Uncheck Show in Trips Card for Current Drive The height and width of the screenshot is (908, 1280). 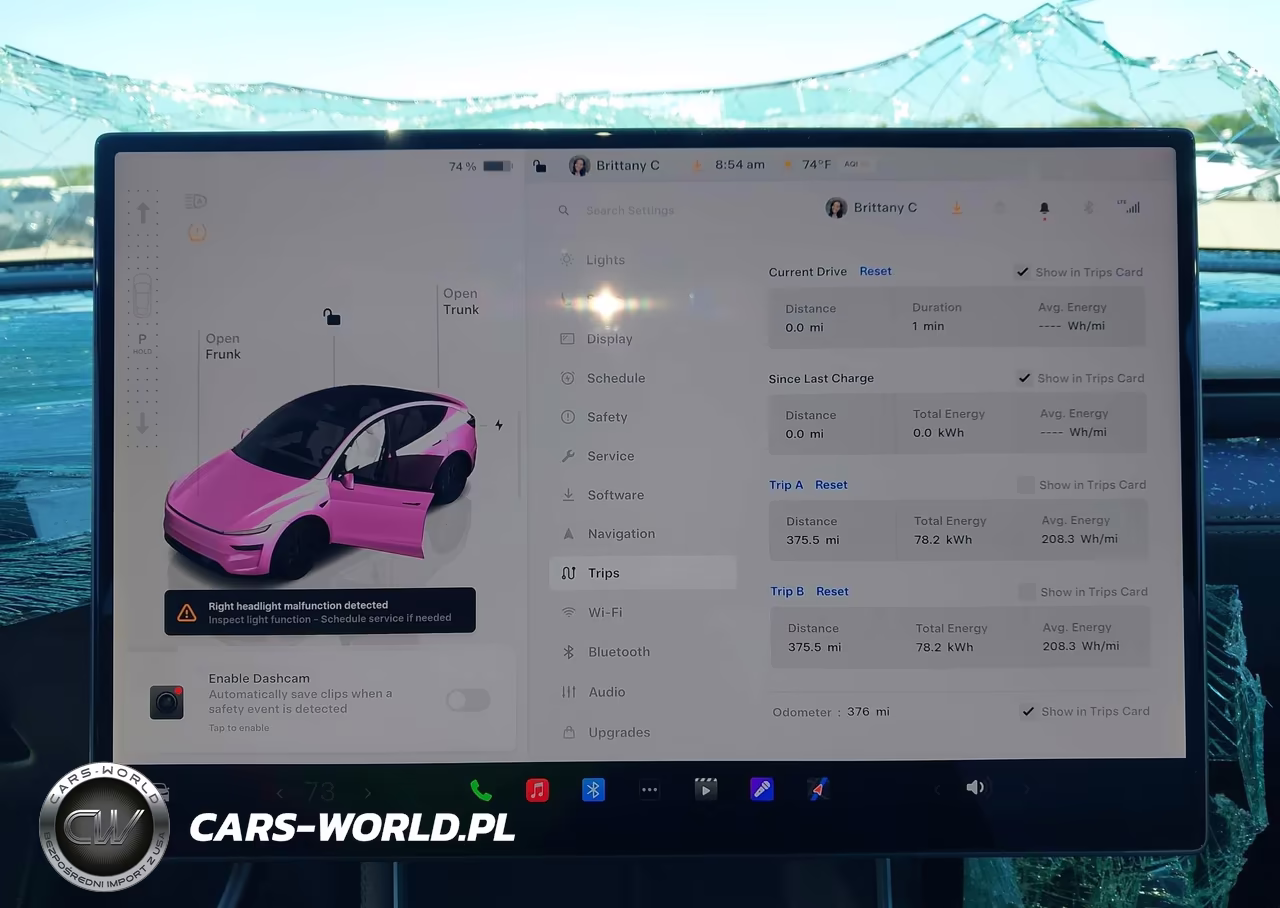point(1022,272)
